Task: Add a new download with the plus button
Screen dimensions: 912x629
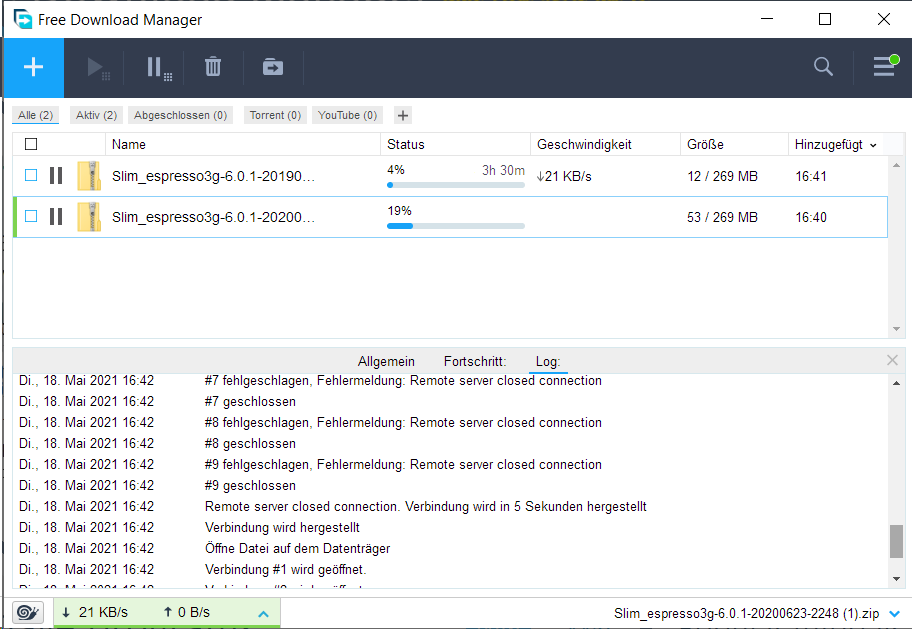Action: pyautogui.click(x=34, y=67)
